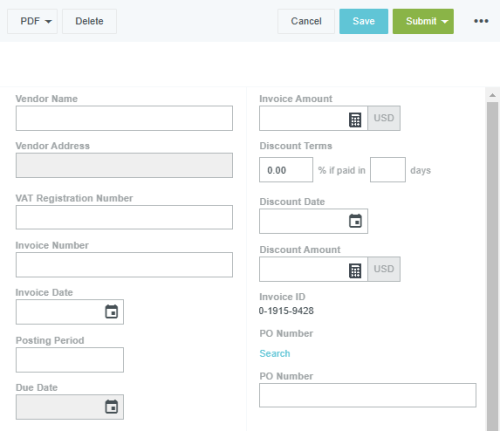This screenshot has height=431, width=500.
Task: Click into the Invoice Number field
Action: (x=124, y=265)
